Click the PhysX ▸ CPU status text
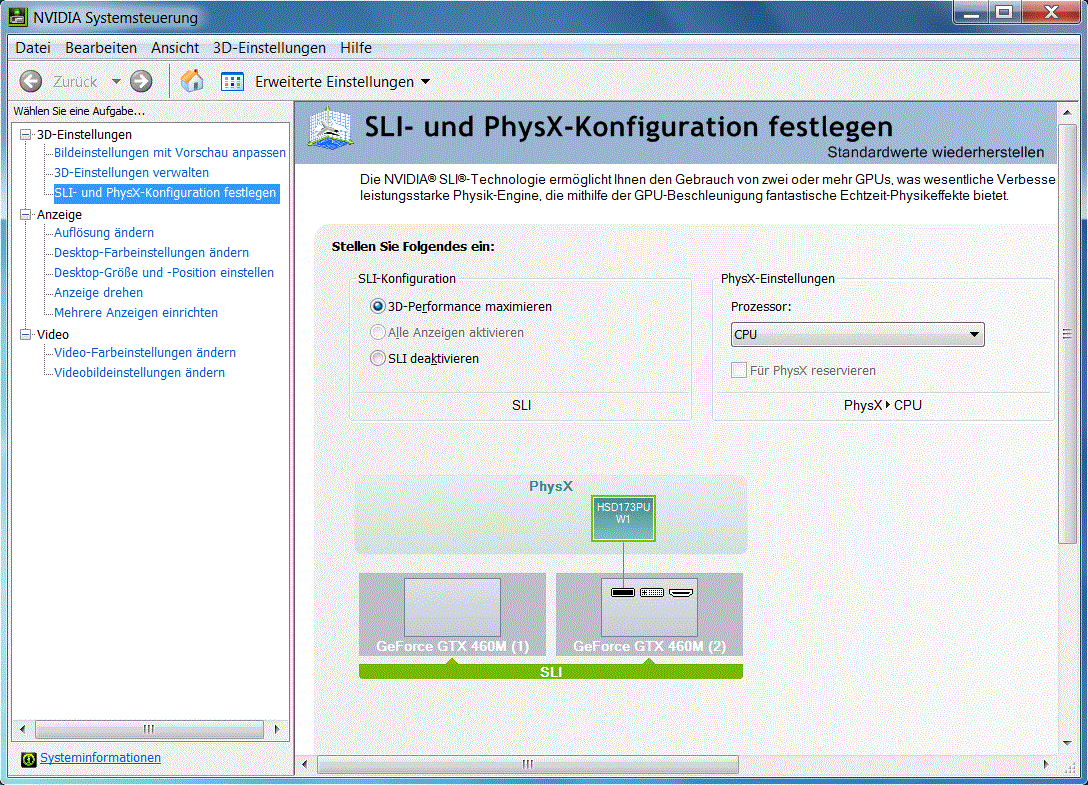 [x=883, y=405]
